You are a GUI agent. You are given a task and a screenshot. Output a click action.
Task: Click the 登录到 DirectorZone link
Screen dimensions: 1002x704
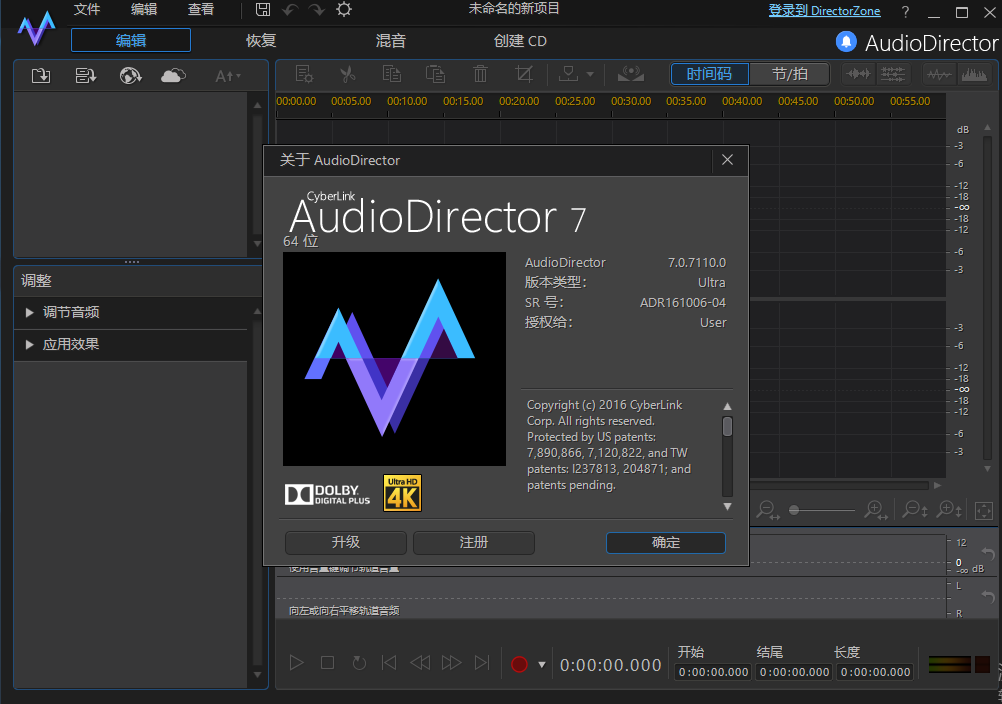pos(824,10)
